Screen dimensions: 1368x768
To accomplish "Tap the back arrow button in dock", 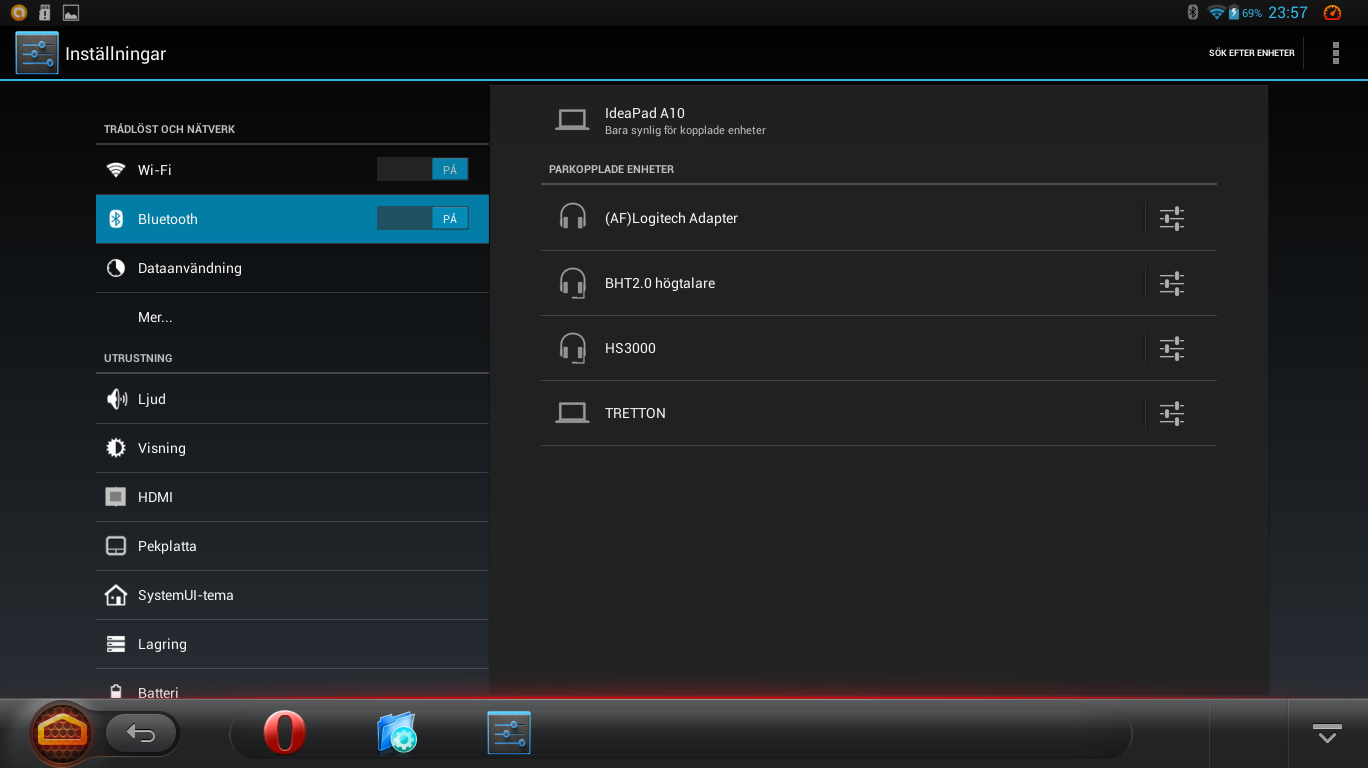I will [142, 734].
